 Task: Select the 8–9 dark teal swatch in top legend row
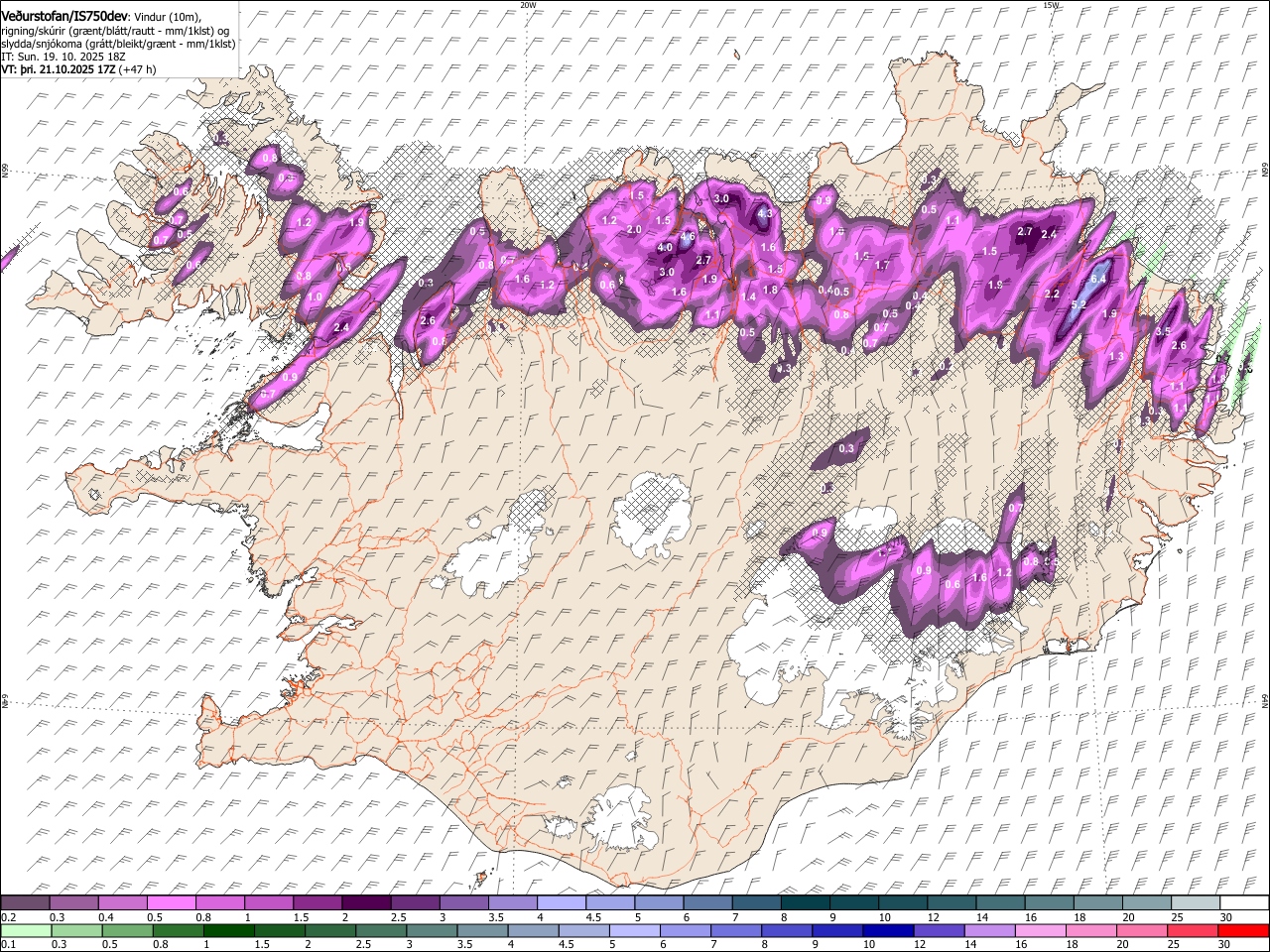tap(804, 903)
